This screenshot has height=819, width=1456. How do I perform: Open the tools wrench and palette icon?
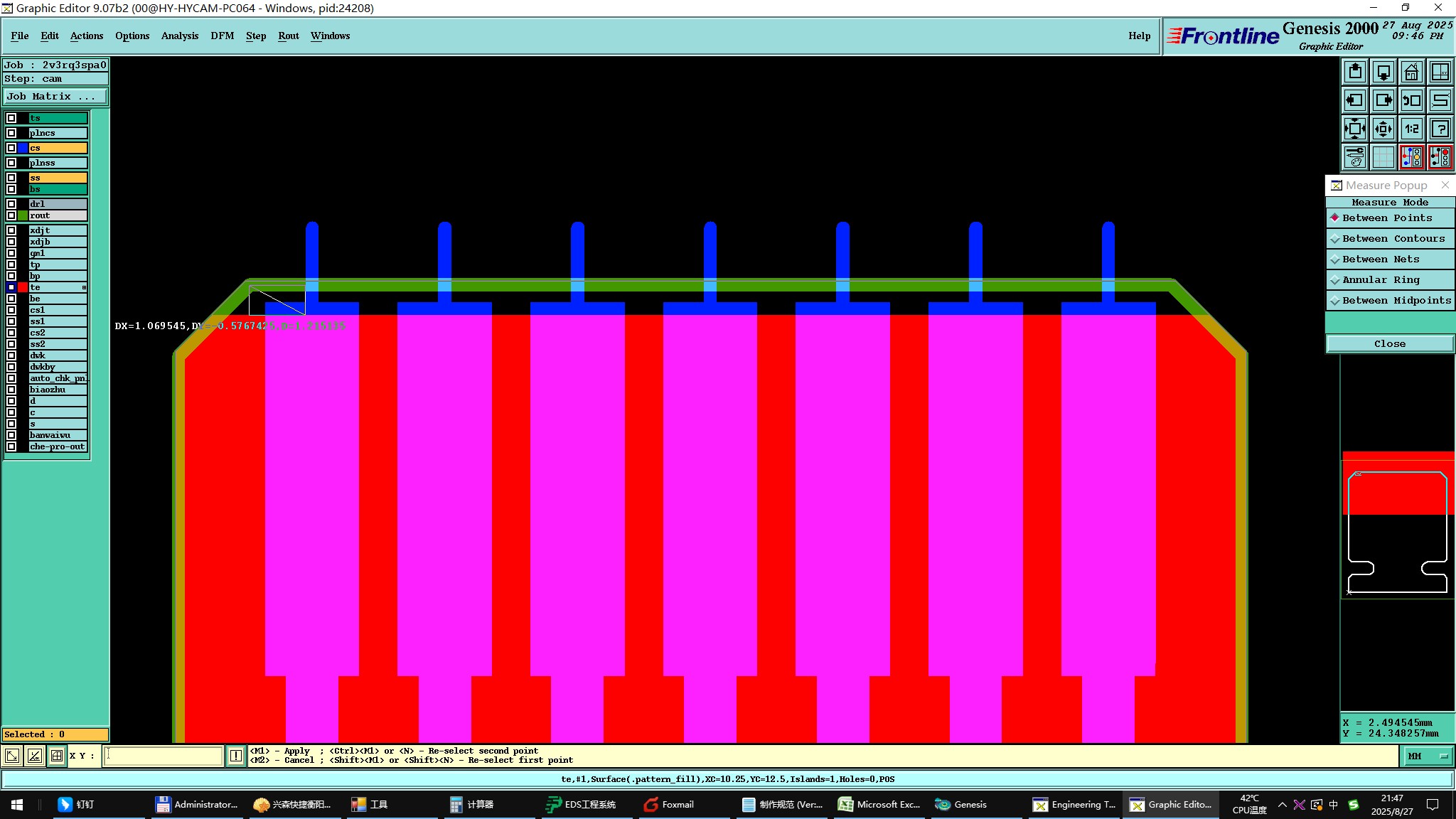[1355, 157]
